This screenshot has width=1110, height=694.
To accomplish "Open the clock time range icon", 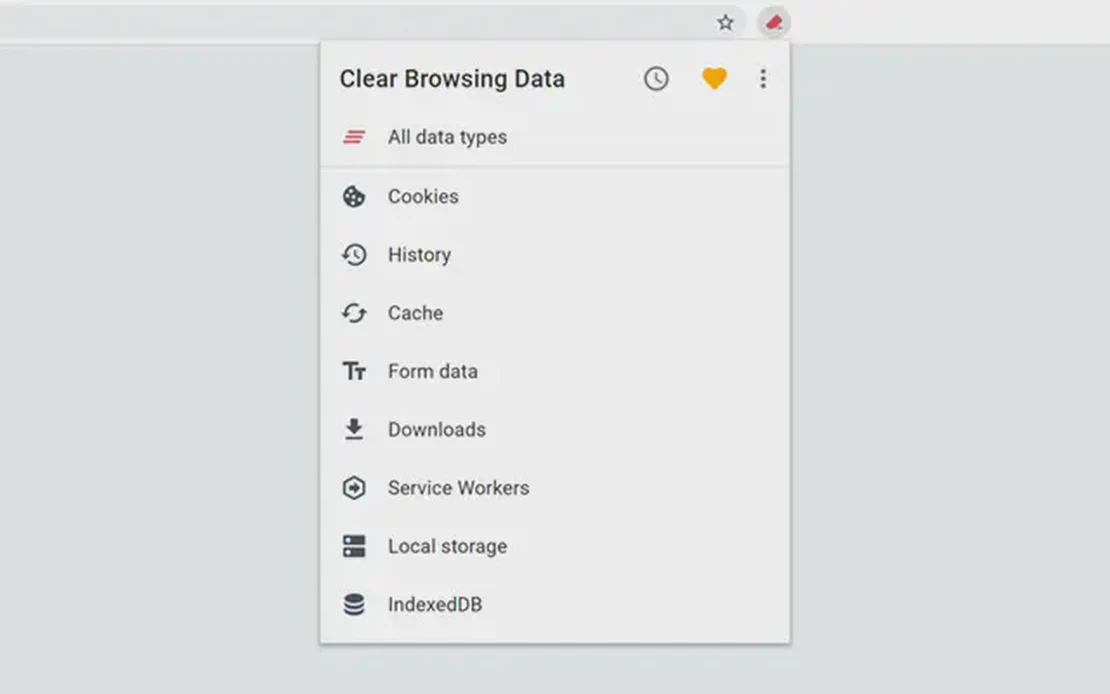I will pyautogui.click(x=656, y=79).
